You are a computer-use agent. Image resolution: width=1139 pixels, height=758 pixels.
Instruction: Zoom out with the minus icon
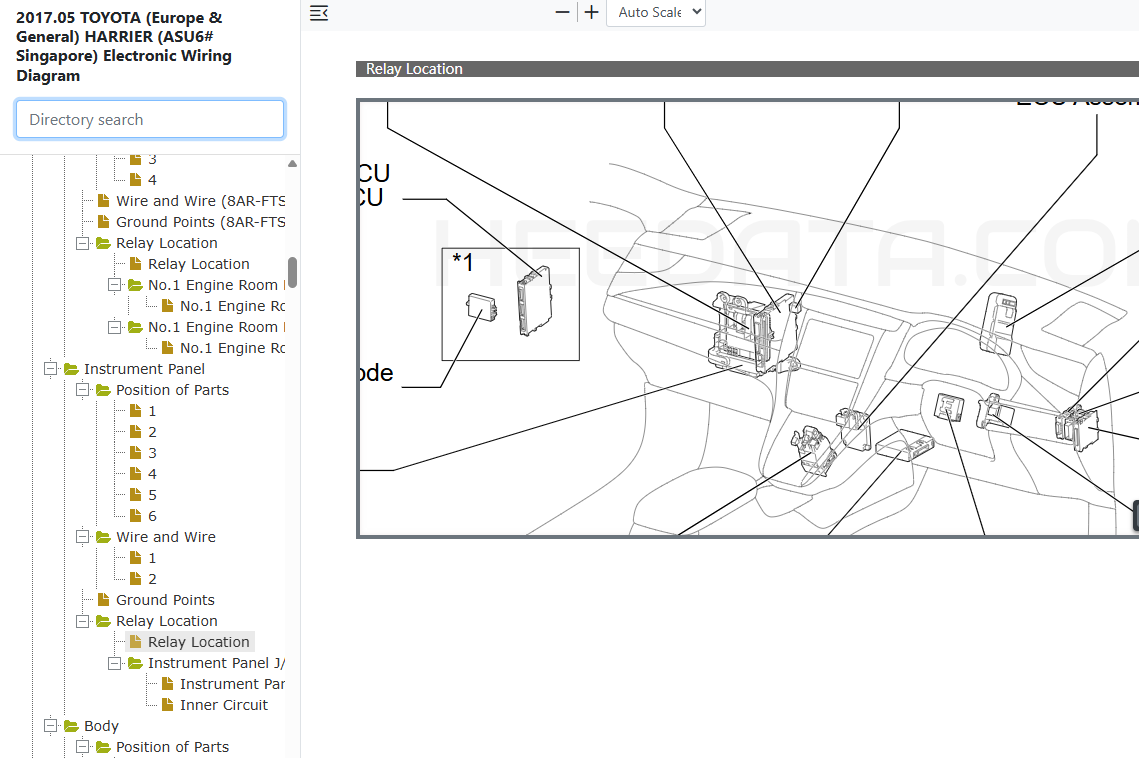[562, 12]
